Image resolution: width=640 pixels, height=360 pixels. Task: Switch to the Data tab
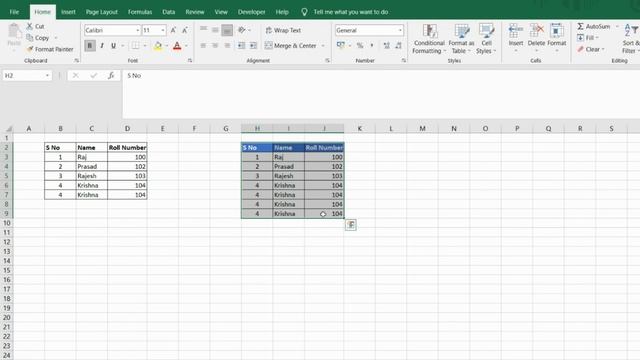tap(169, 12)
